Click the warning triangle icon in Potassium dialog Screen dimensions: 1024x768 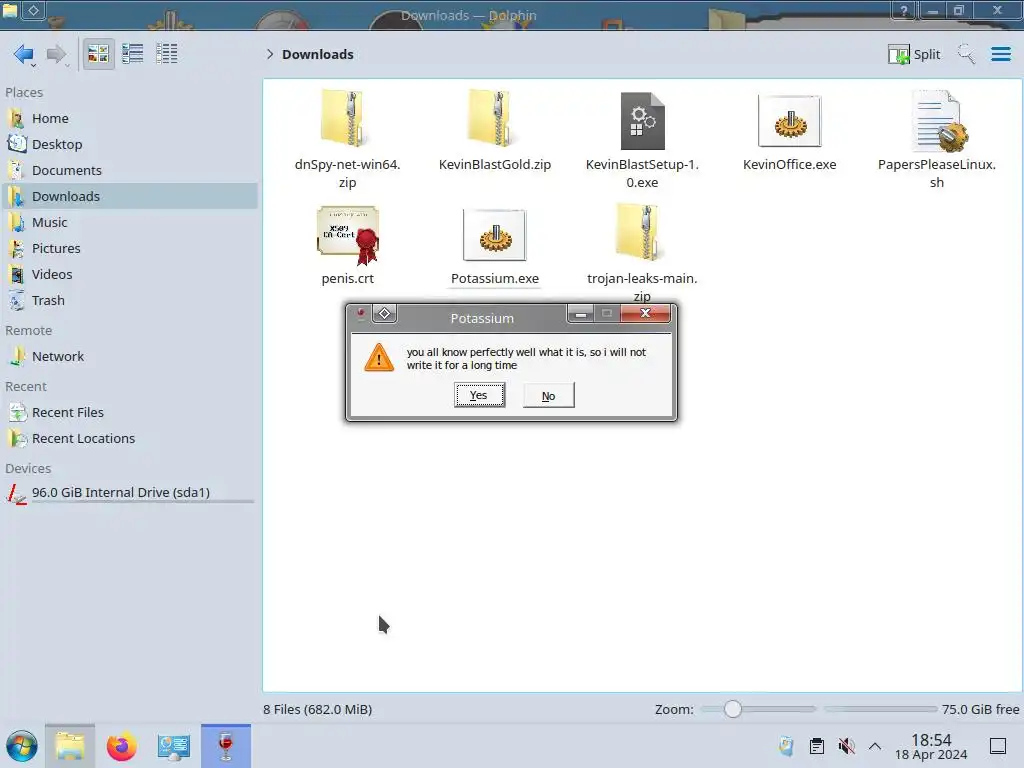pos(379,358)
